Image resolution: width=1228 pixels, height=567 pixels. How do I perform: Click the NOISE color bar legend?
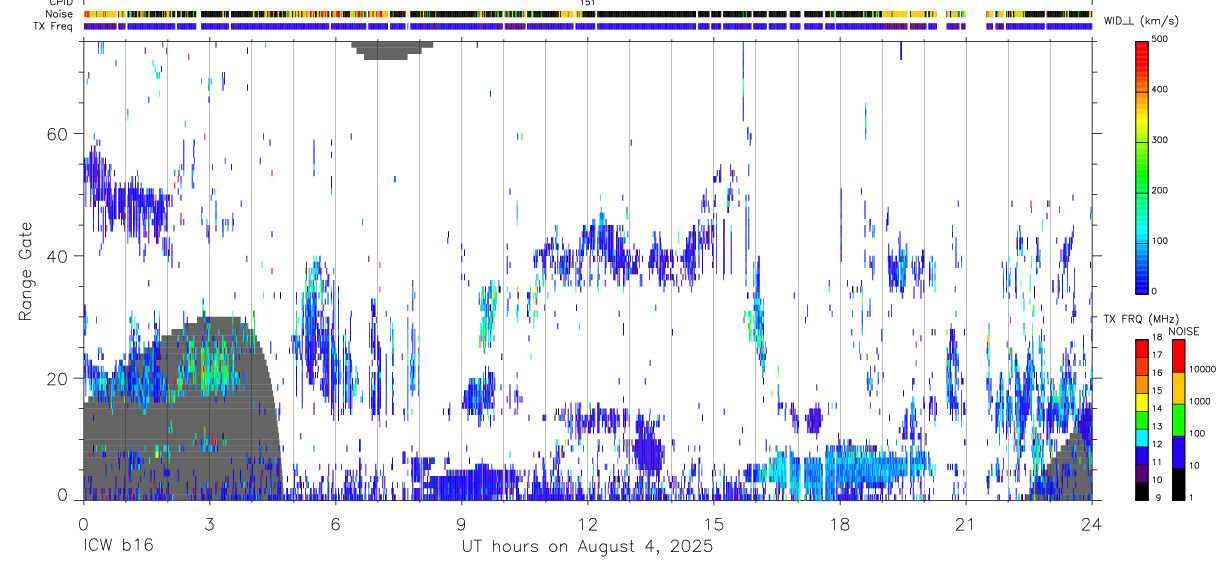pyautogui.click(x=1178, y=420)
